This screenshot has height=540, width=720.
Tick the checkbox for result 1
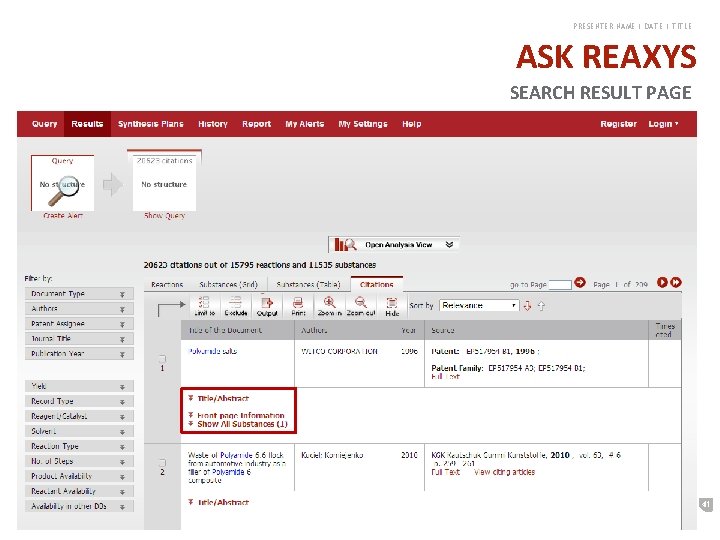point(162,358)
